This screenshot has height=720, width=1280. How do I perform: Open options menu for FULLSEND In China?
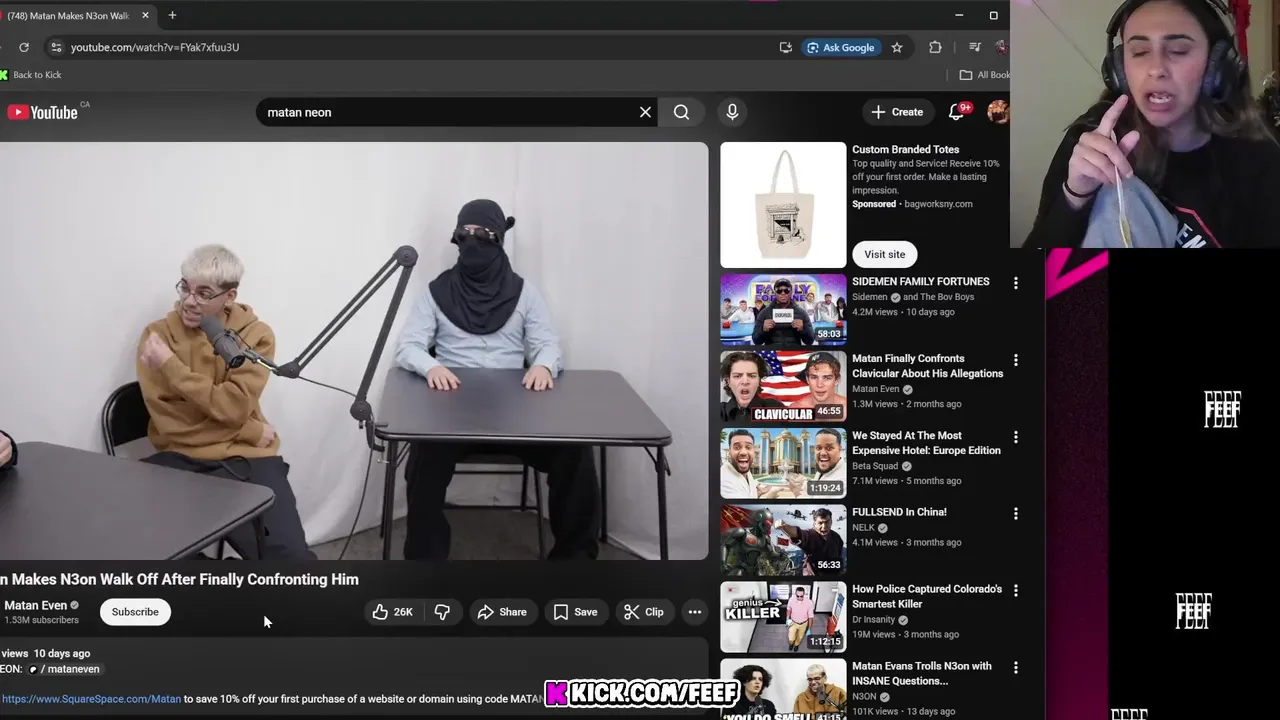(x=1016, y=513)
